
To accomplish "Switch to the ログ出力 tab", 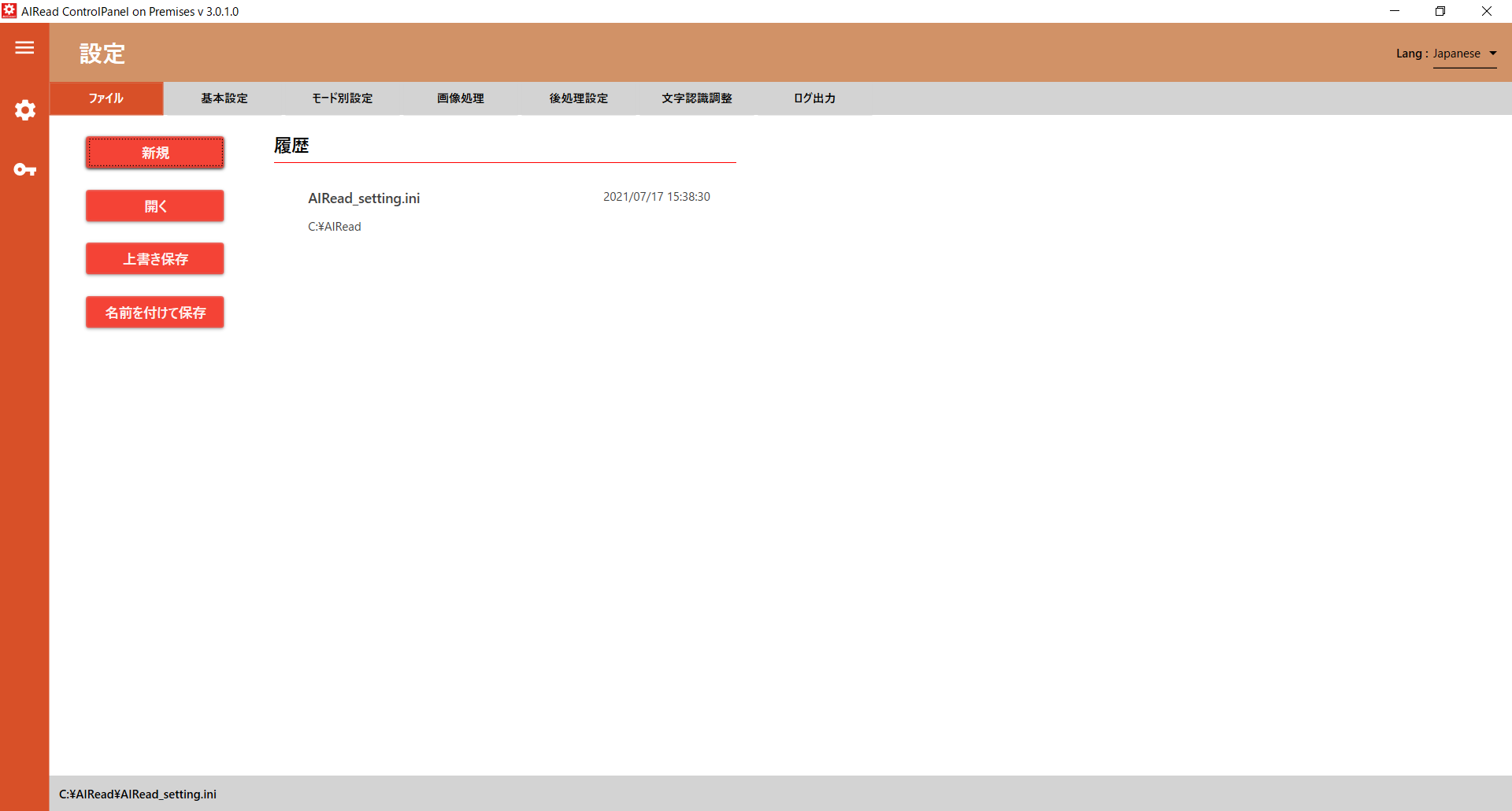I will coord(813,98).
